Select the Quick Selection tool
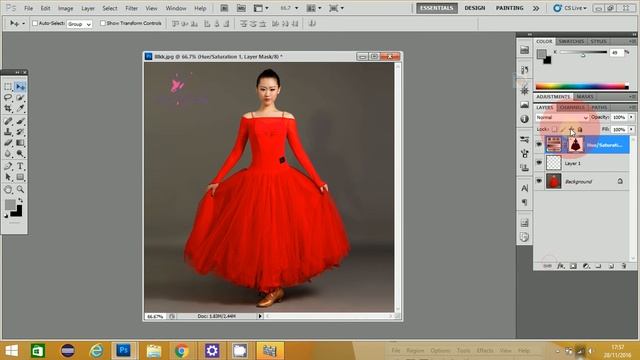The width and height of the screenshot is (640, 360). [20, 98]
